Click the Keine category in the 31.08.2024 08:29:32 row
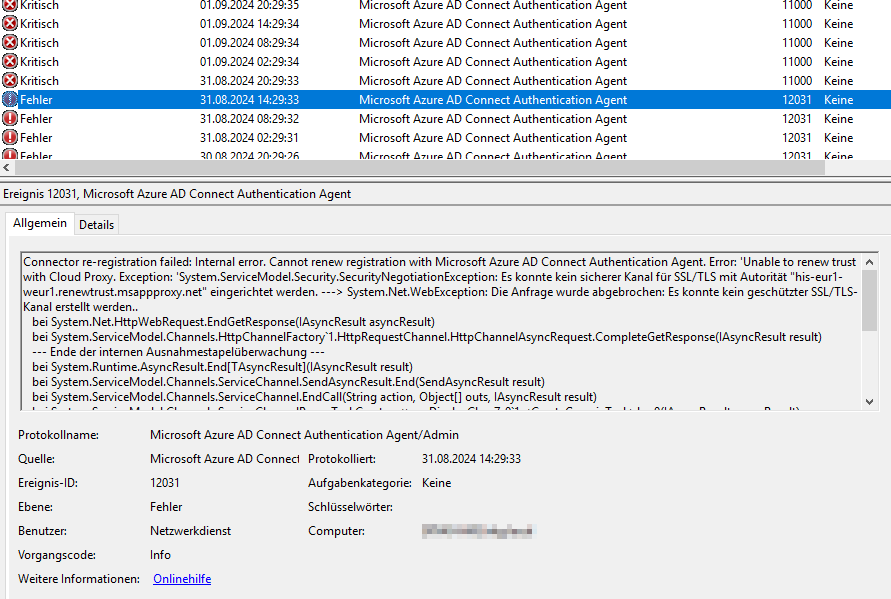 tap(839, 119)
